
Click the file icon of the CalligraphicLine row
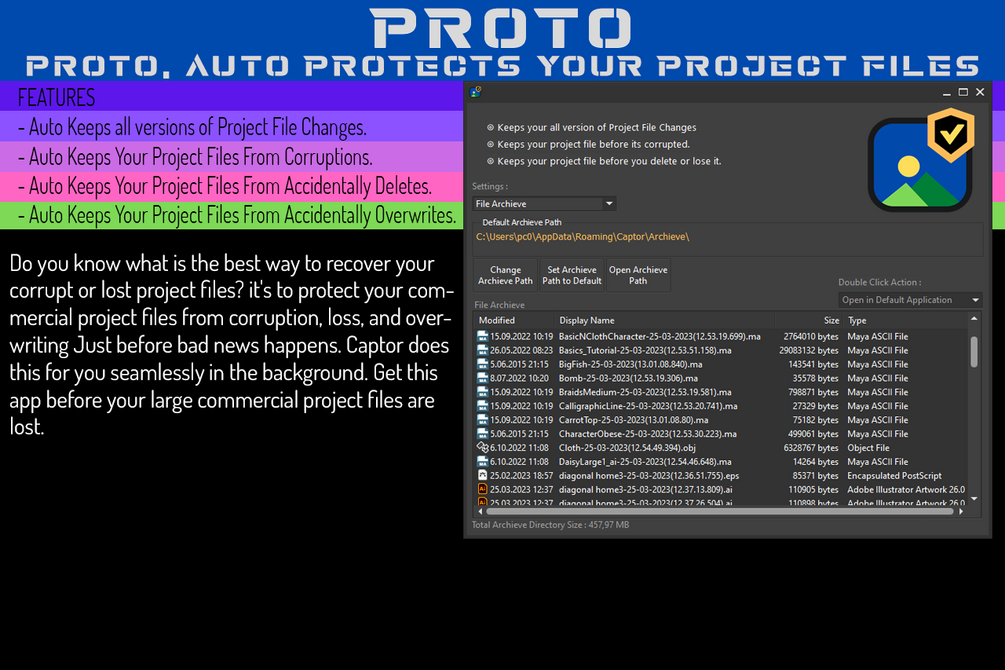click(483, 406)
